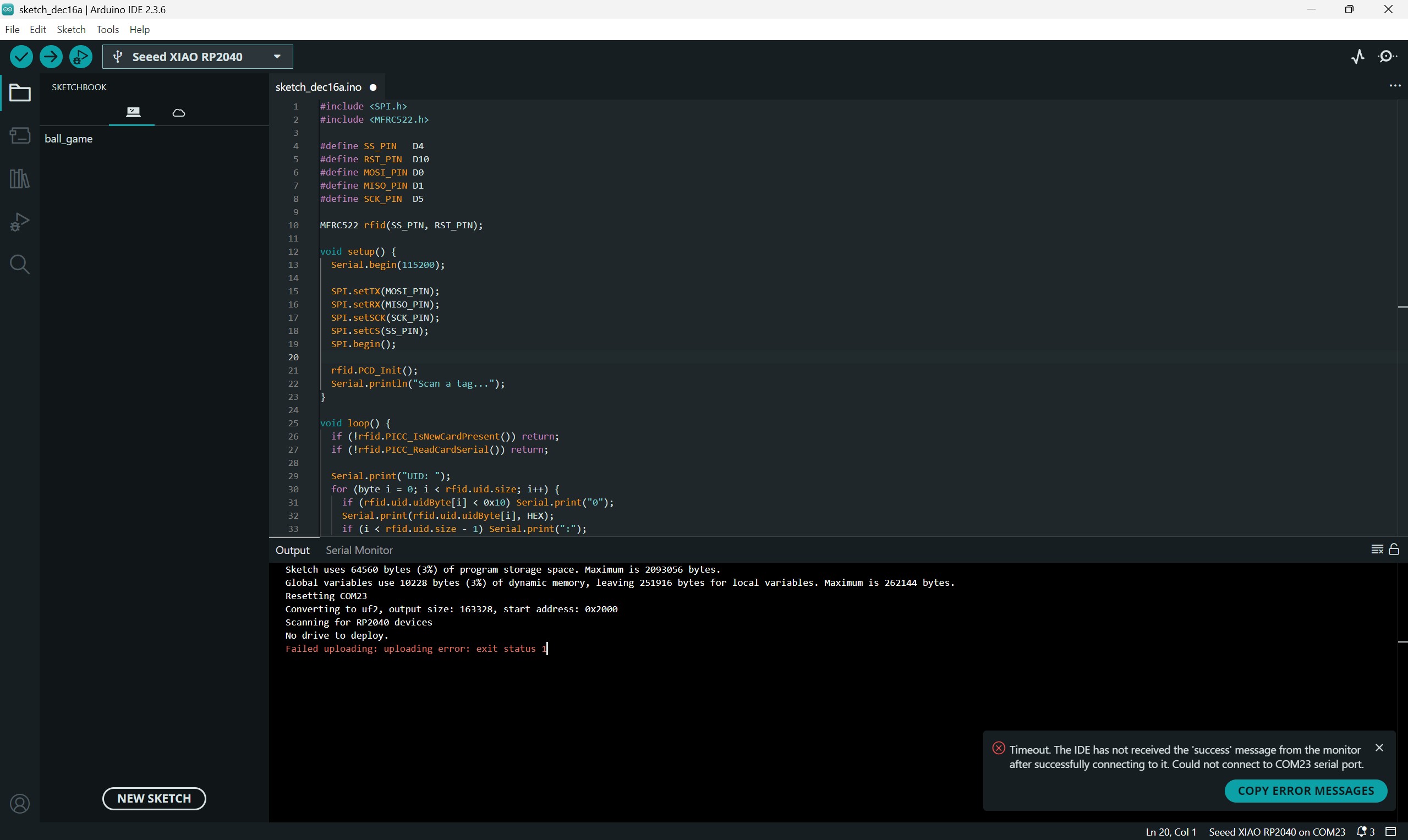This screenshot has height=840, width=1408.
Task: Open the Seeed XIAO RP2040 board selector
Action: pos(197,57)
